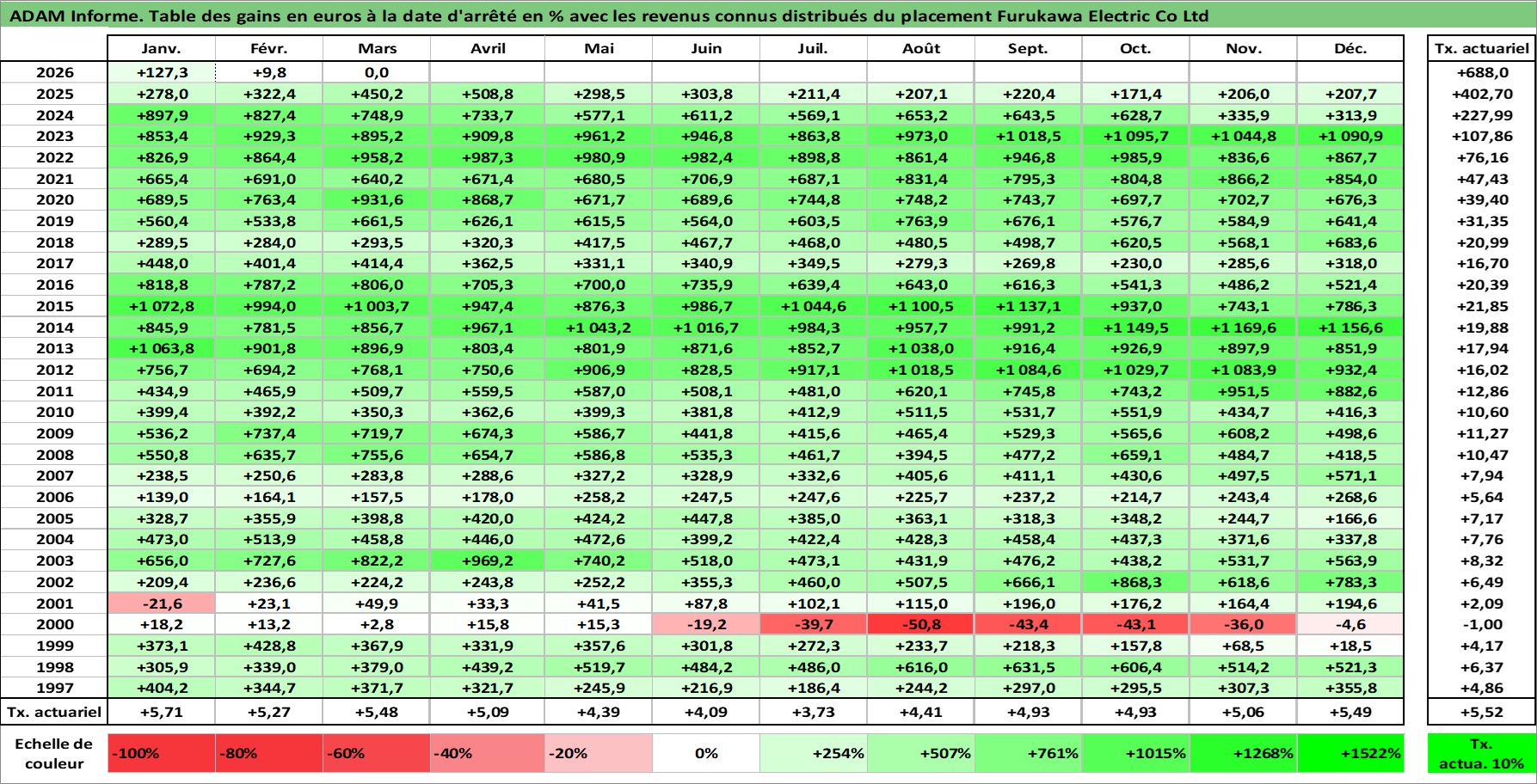
Task: Click the Juil. actuarial rate +3,73
Action: pyautogui.click(x=814, y=712)
